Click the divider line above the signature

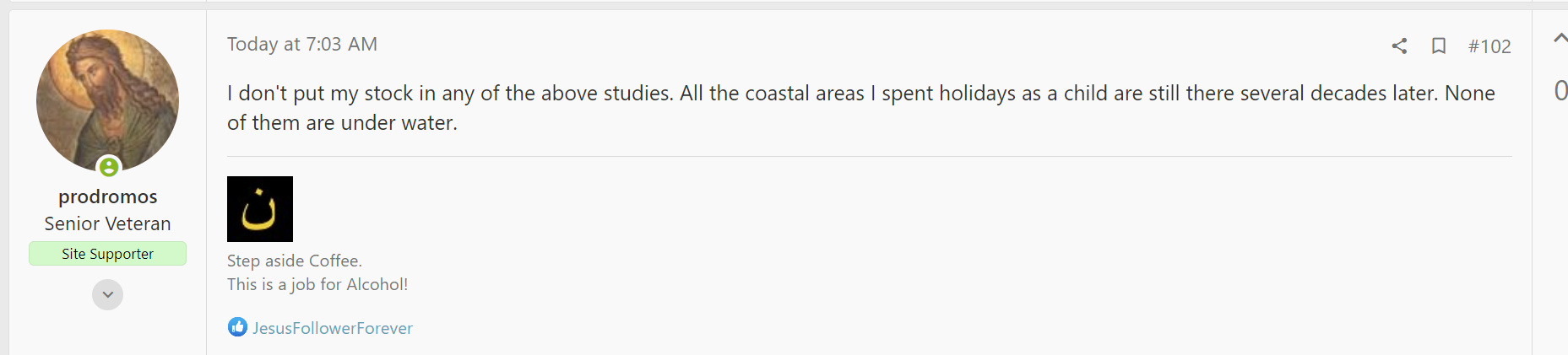(x=869, y=157)
